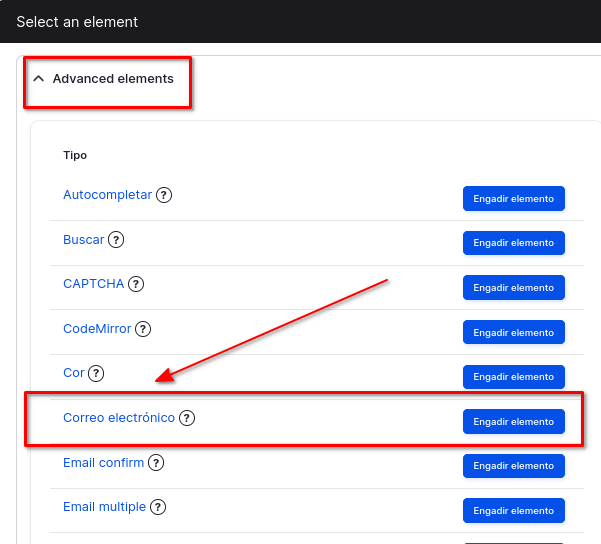Select the Buscar element link
Viewport: 601px width, 544px height.
click(x=83, y=240)
